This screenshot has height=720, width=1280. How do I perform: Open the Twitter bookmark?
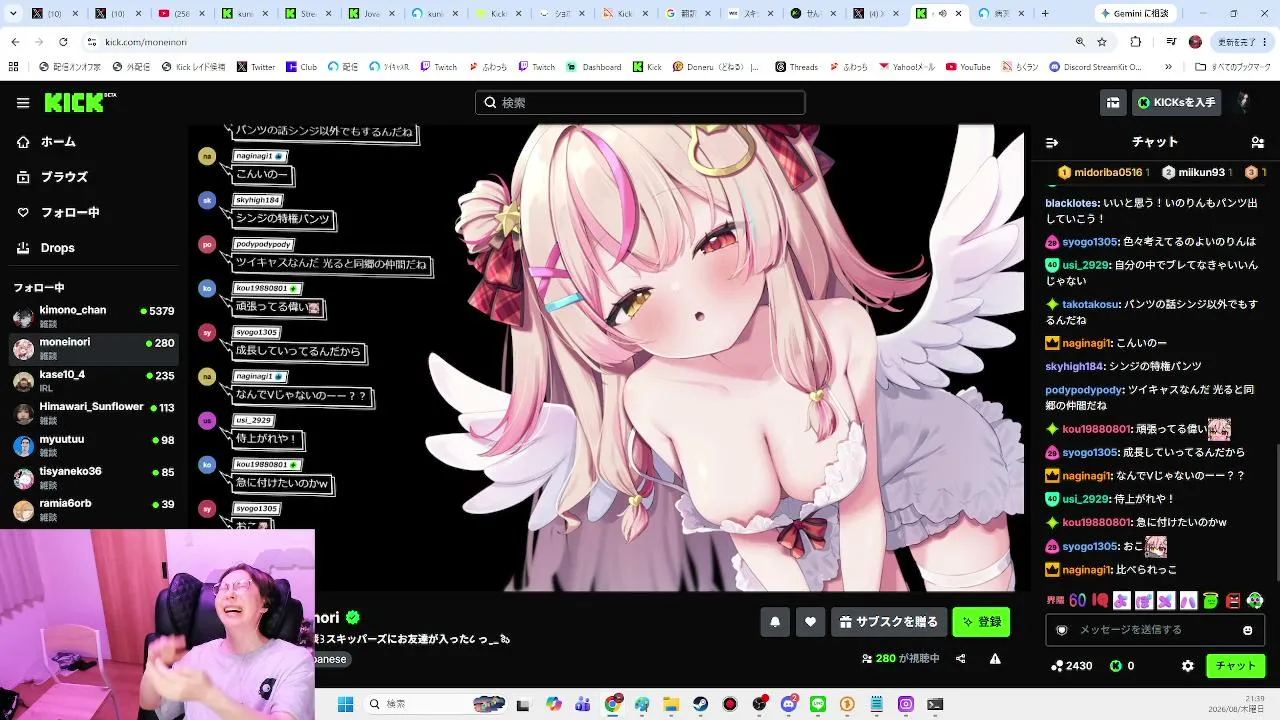pyautogui.click(x=256, y=67)
